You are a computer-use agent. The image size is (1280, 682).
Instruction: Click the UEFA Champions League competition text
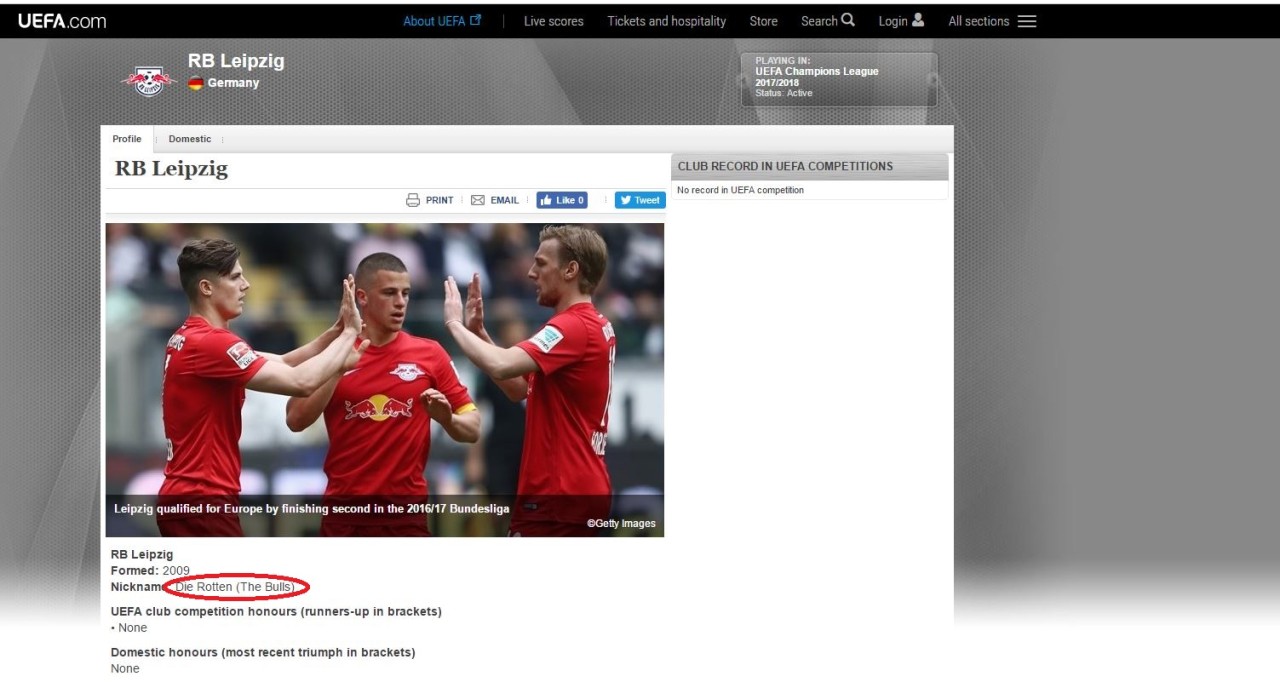tap(817, 71)
